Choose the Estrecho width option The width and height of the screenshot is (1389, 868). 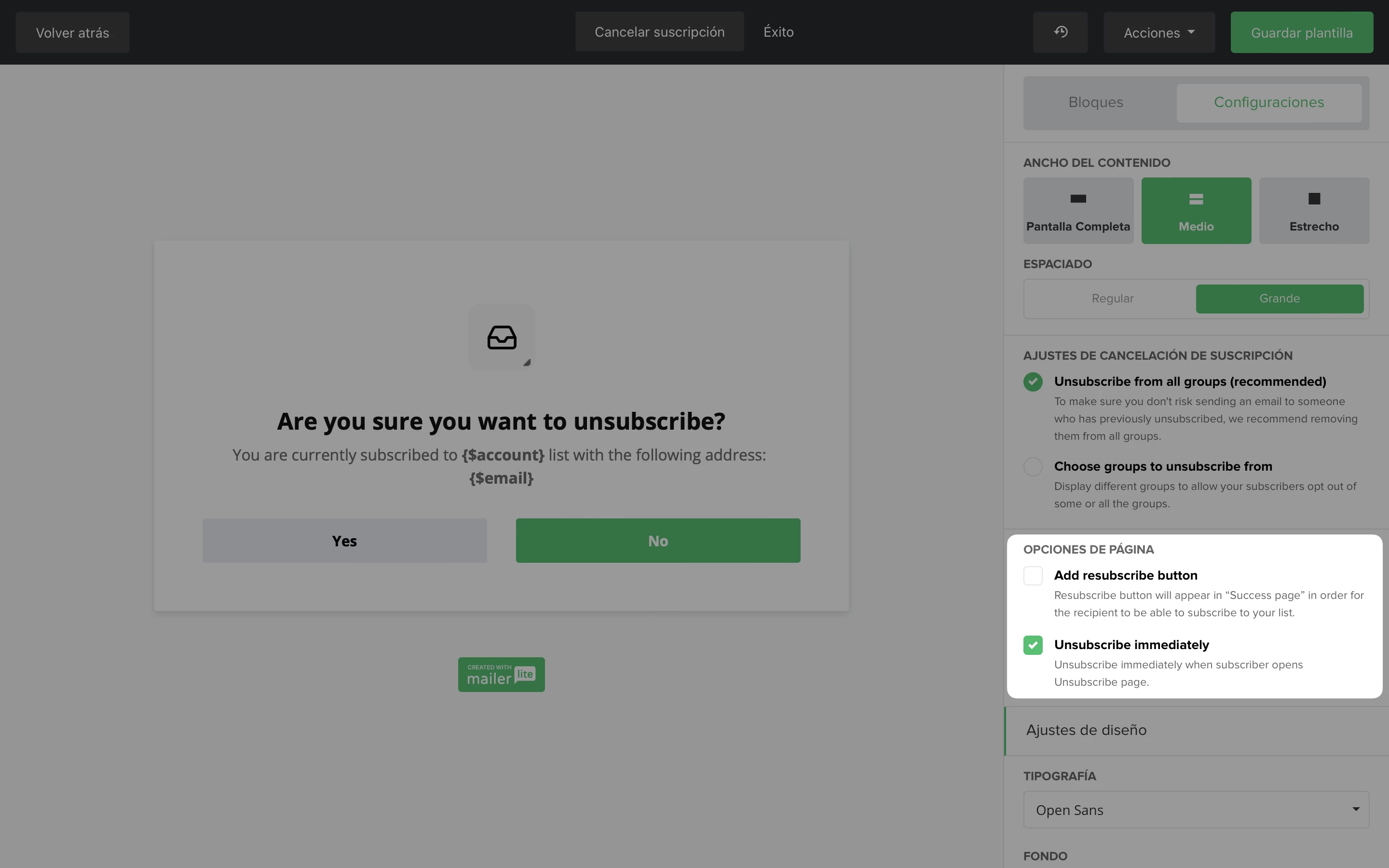(x=1313, y=211)
